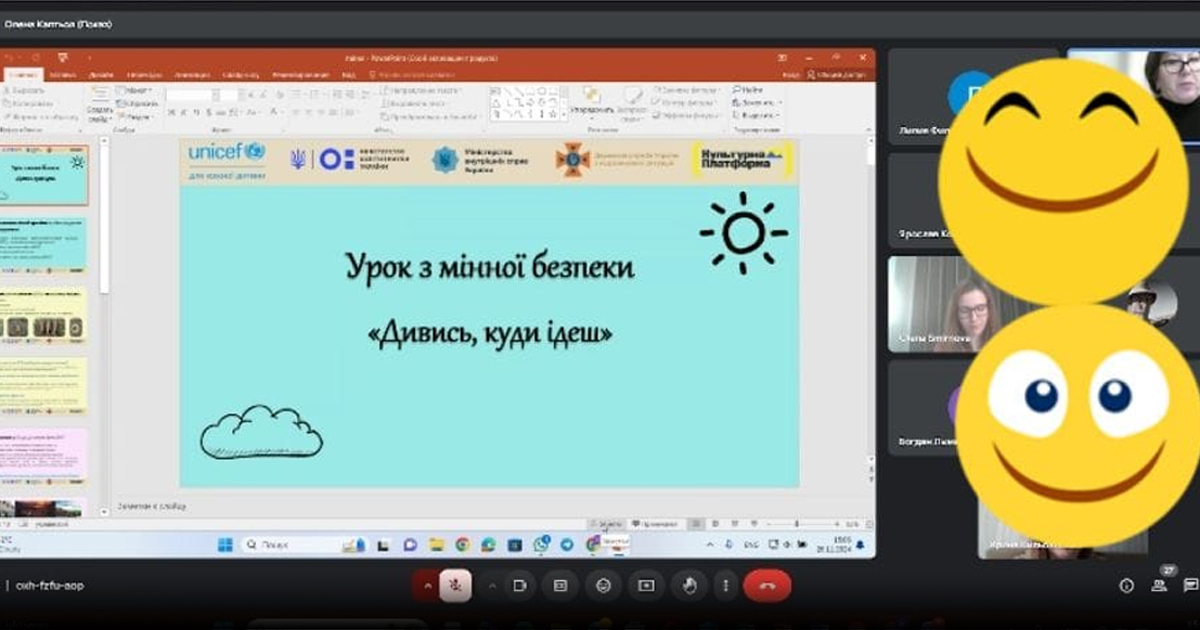Image resolution: width=1200 pixels, height=630 pixels.
Task: Open the Слайд-шоу ribbon tab
Action: (242, 75)
